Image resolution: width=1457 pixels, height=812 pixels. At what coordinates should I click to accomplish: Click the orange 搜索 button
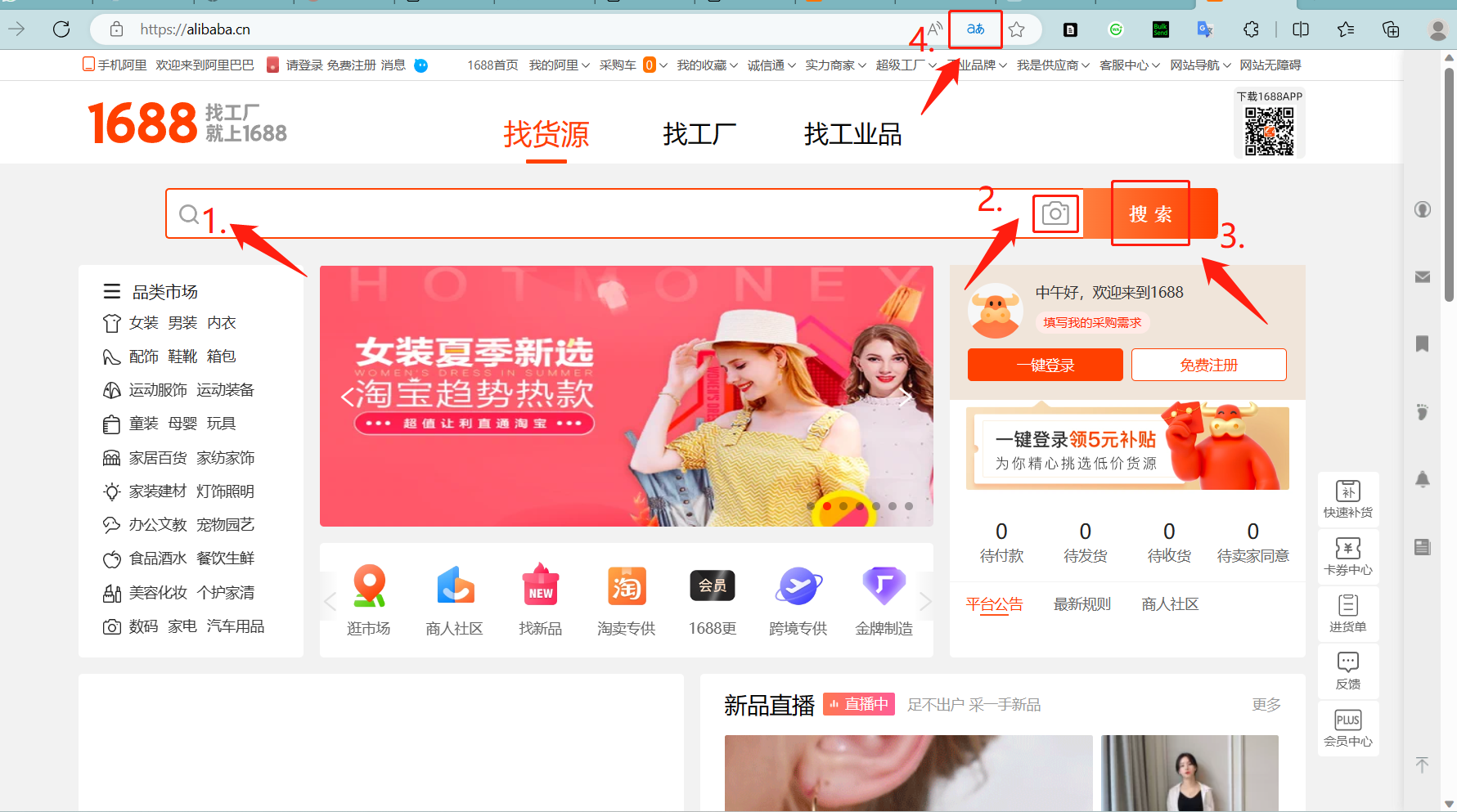pyautogui.click(x=1150, y=214)
